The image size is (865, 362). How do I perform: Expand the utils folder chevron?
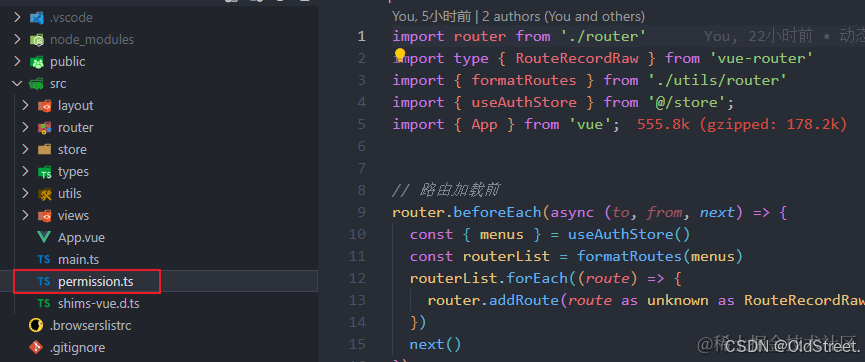25,194
